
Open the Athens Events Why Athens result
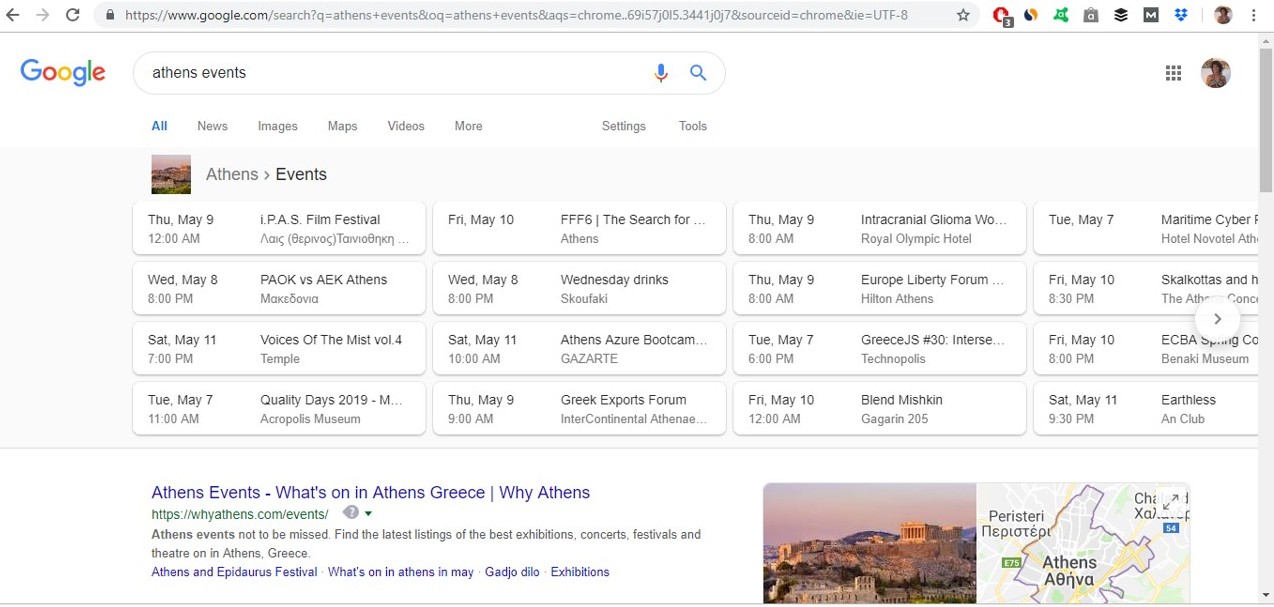371,493
